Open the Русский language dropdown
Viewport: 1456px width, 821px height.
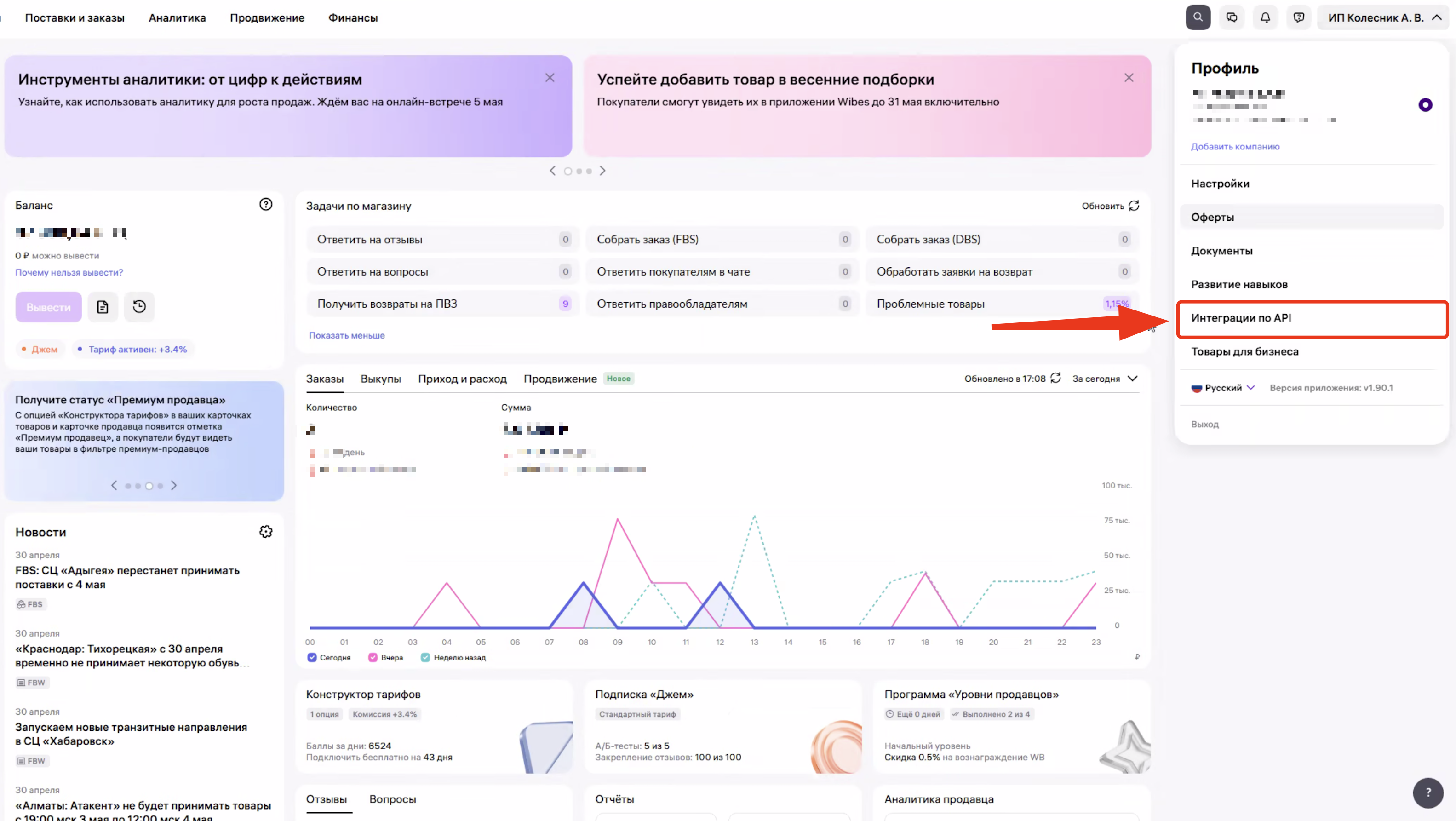[1223, 388]
